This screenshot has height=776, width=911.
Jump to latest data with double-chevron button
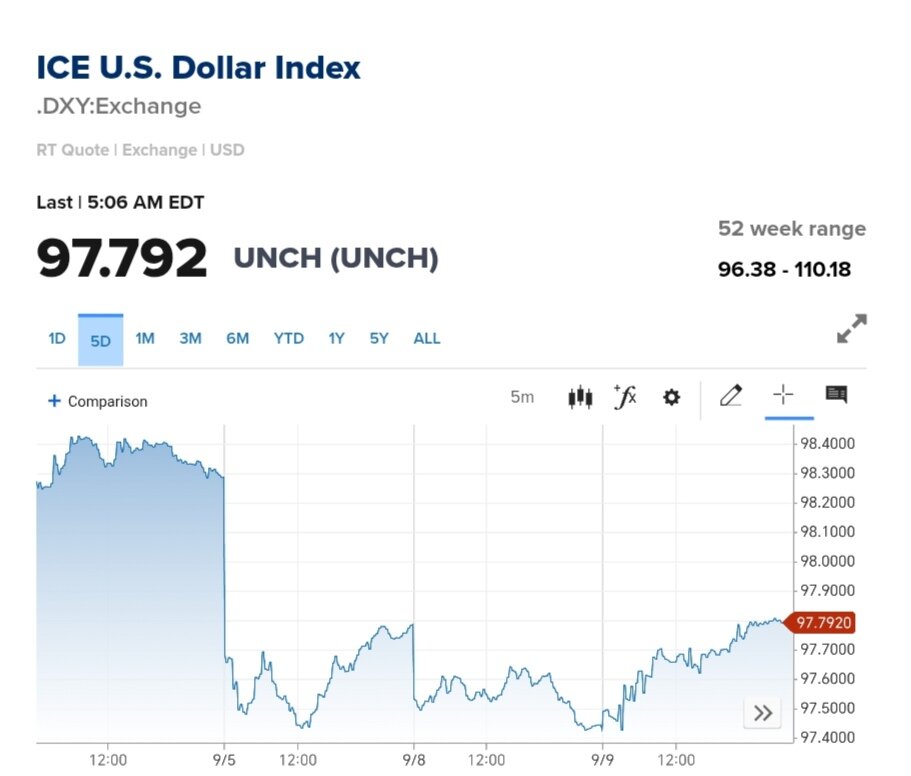763,713
